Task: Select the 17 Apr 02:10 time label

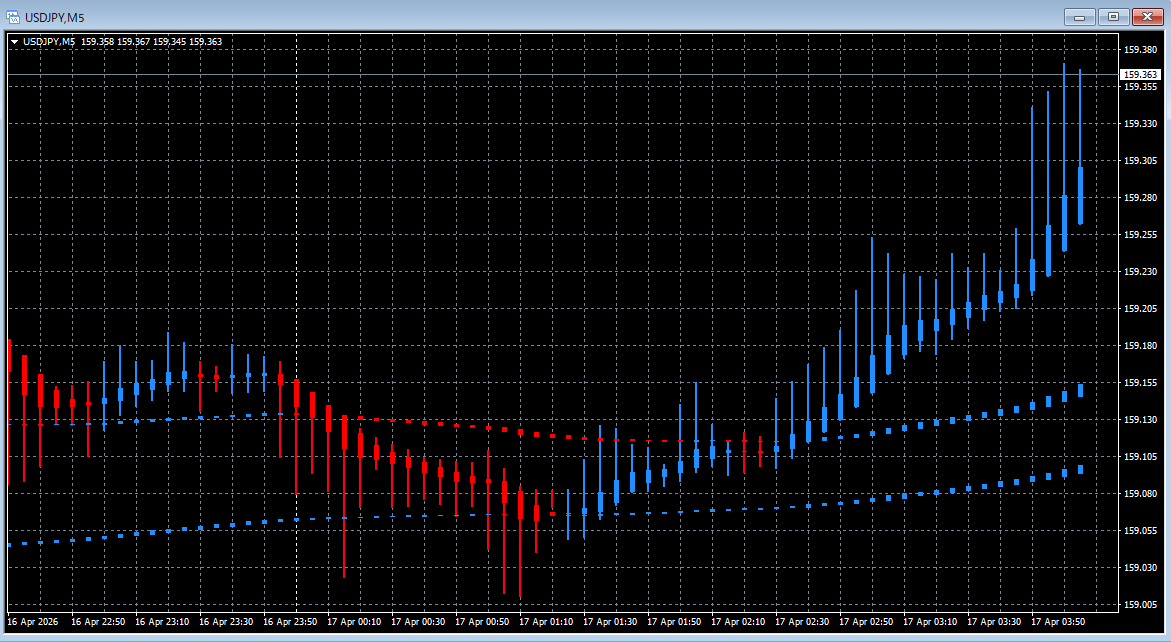Action: click(x=738, y=622)
